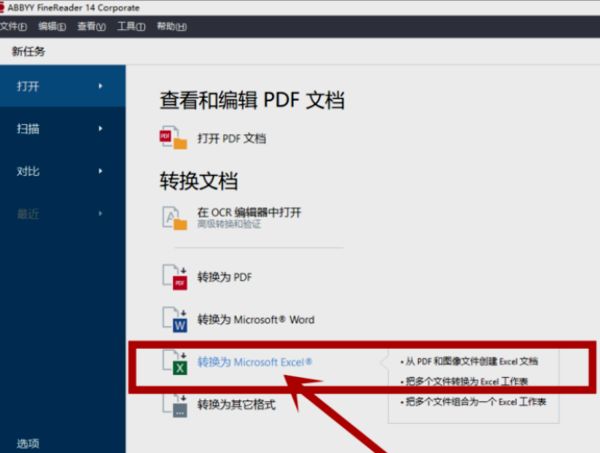The height and width of the screenshot is (453, 600).
Task: Expand the arrow next to 打开
Action: (100, 86)
